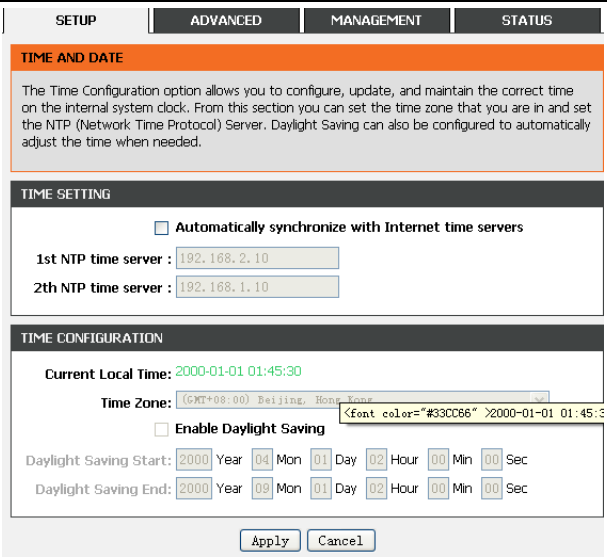Enable automatic sync with Internet time servers

tap(161, 228)
